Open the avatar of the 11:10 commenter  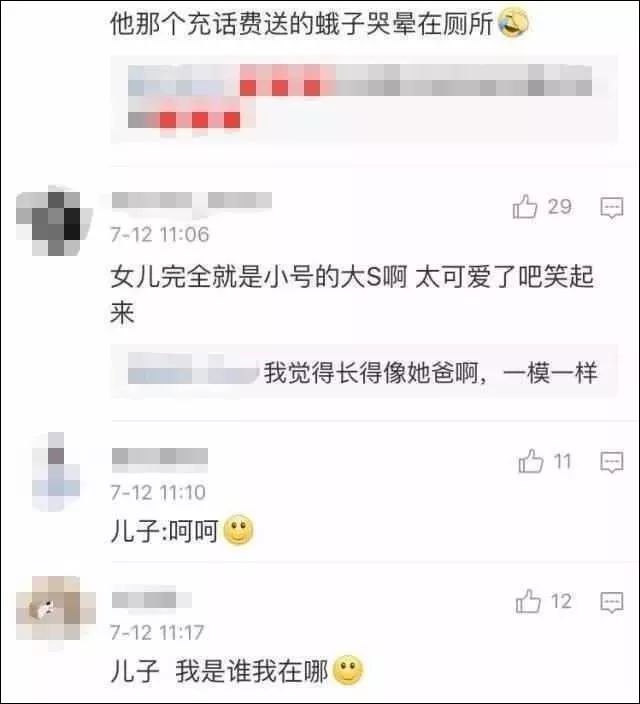[55, 471]
